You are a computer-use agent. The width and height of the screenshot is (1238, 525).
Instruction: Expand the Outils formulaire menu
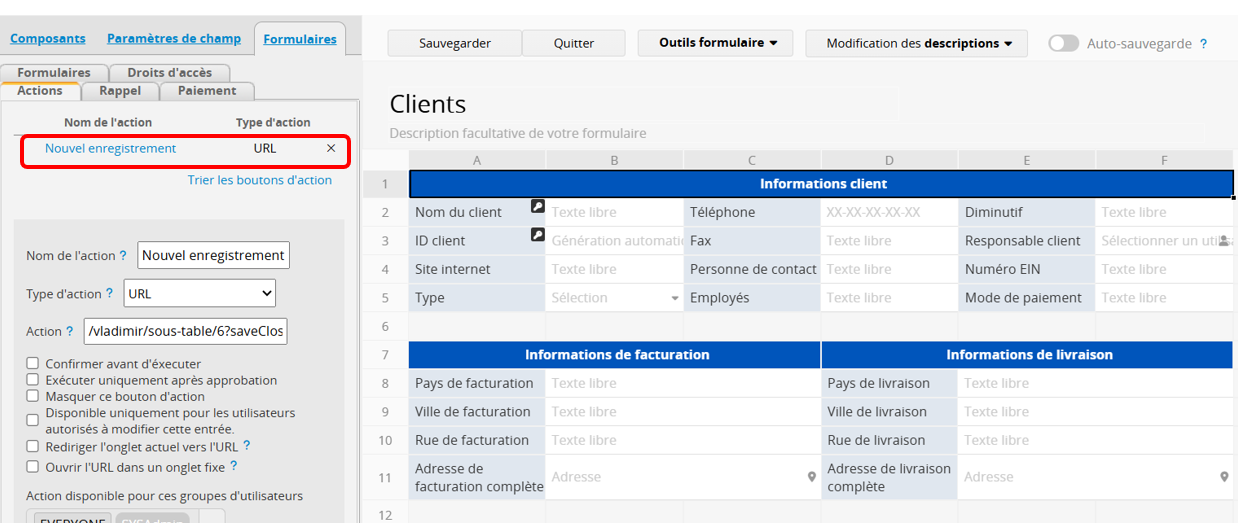[715, 43]
